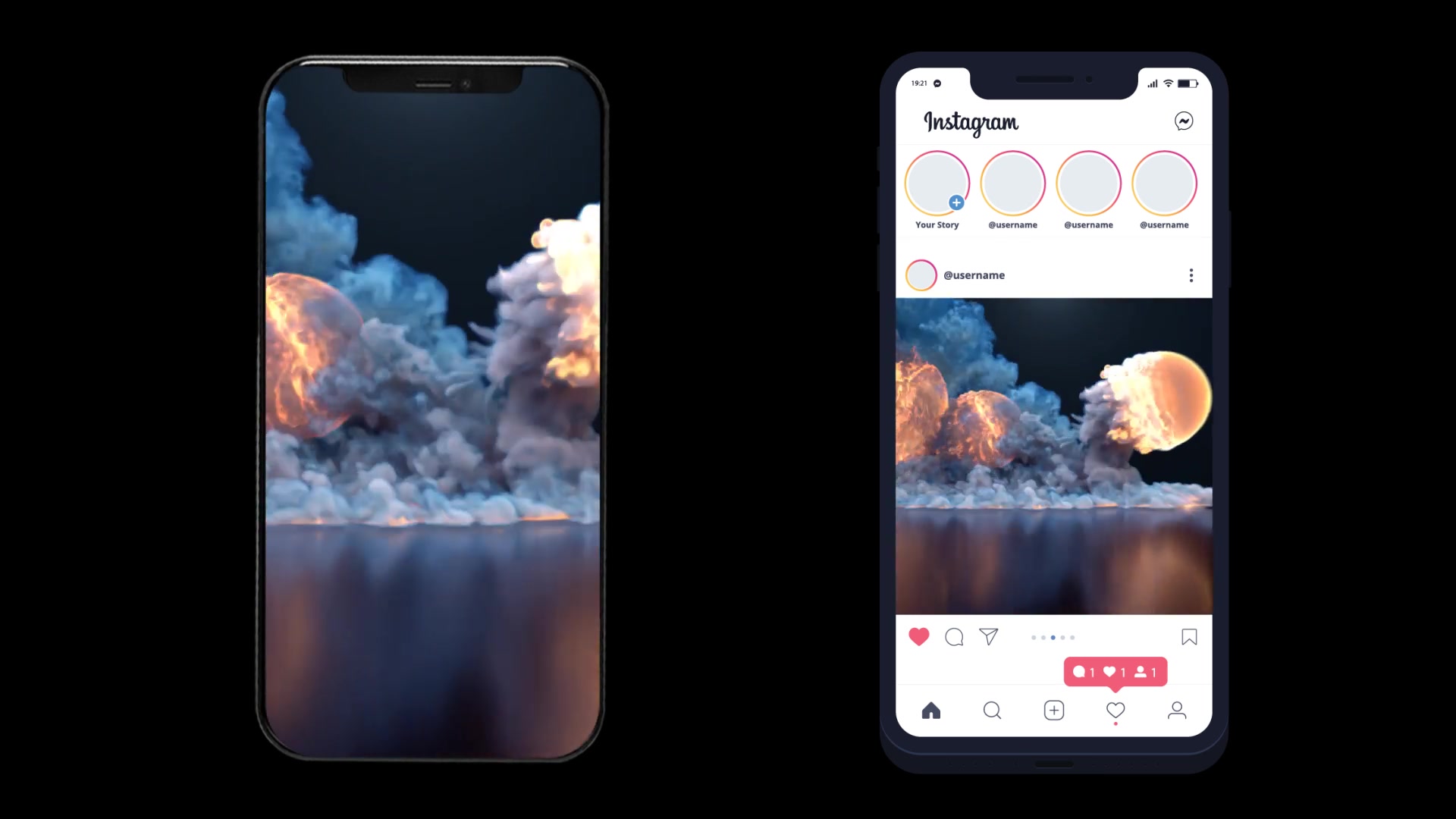The width and height of the screenshot is (1456, 819).
Task: Navigate to Profile tab in bottom bar
Action: tap(1177, 710)
